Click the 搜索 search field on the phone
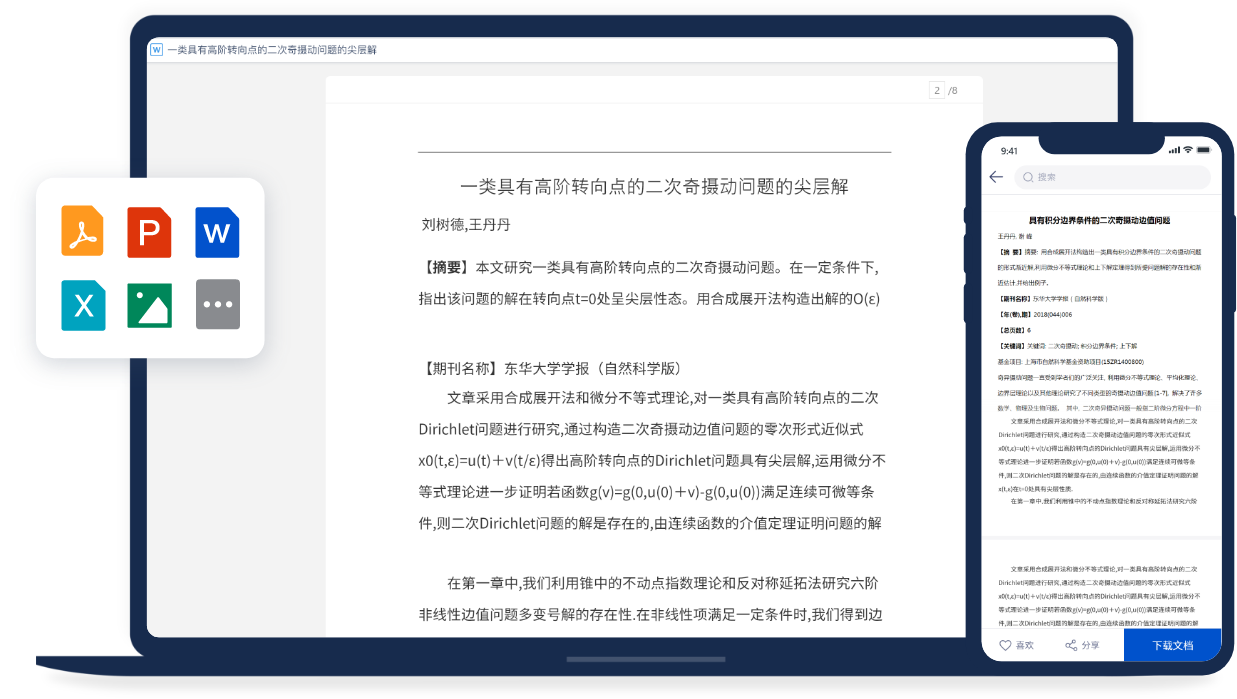This screenshot has height=699, width=1237. (x=1120, y=177)
